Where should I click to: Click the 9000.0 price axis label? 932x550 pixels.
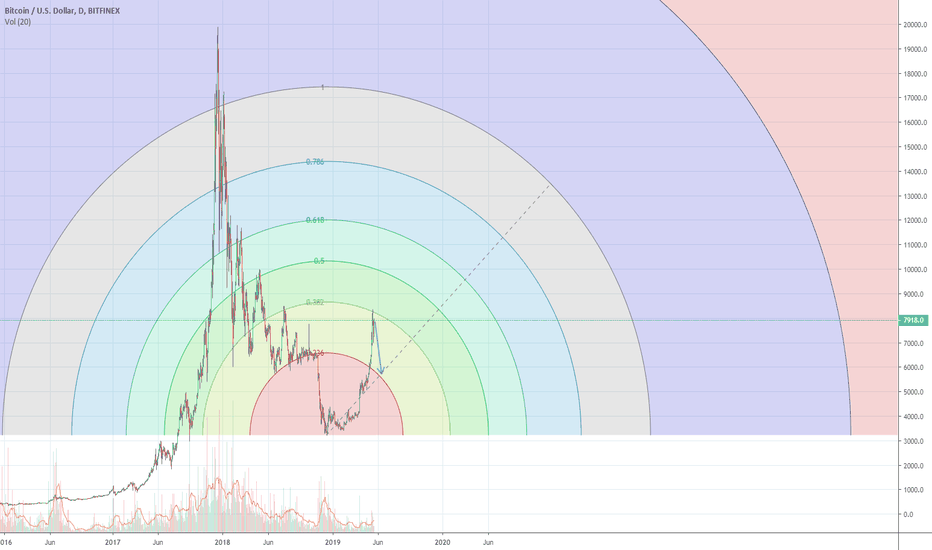coord(914,294)
